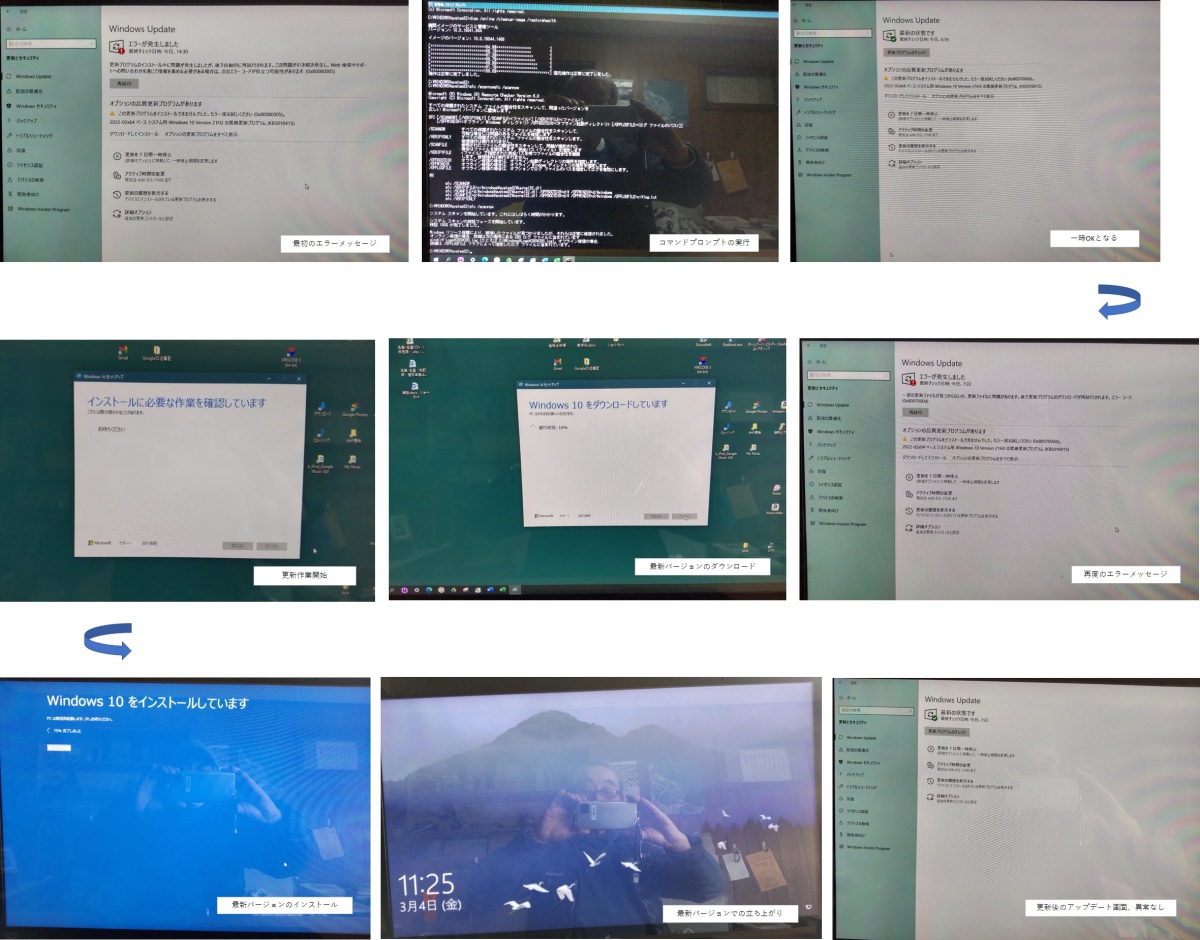Click the pause-updates icon in 最初のエラーメッセージ photo
Viewport: 1200px width, 940px height.
click(117, 157)
